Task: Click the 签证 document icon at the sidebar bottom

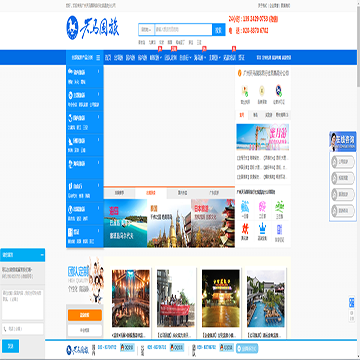Action: [70, 232]
